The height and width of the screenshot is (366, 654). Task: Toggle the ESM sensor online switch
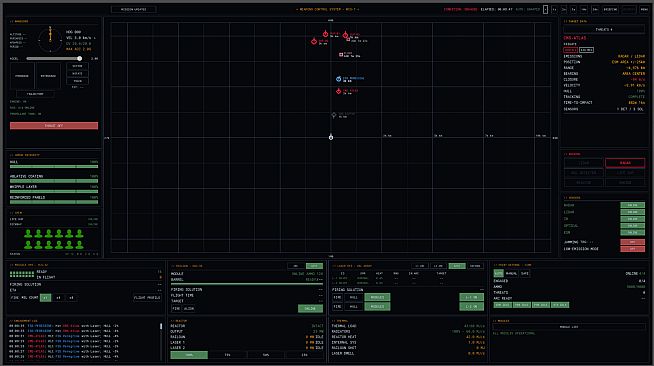(x=632, y=232)
